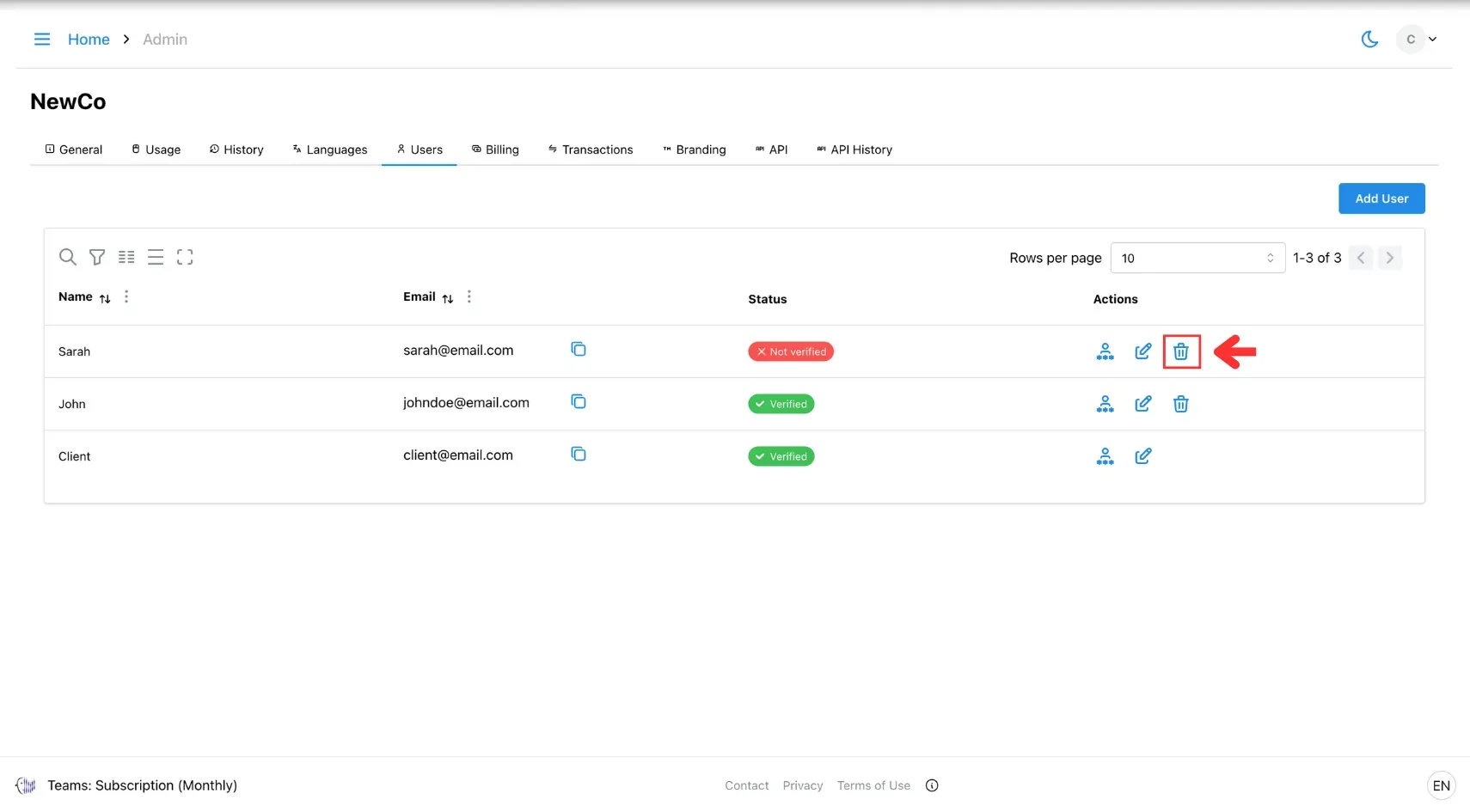This screenshot has width=1470, height=812.
Task: Select the name cell Sarah
Action: pyautogui.click(x=74, y=351)
